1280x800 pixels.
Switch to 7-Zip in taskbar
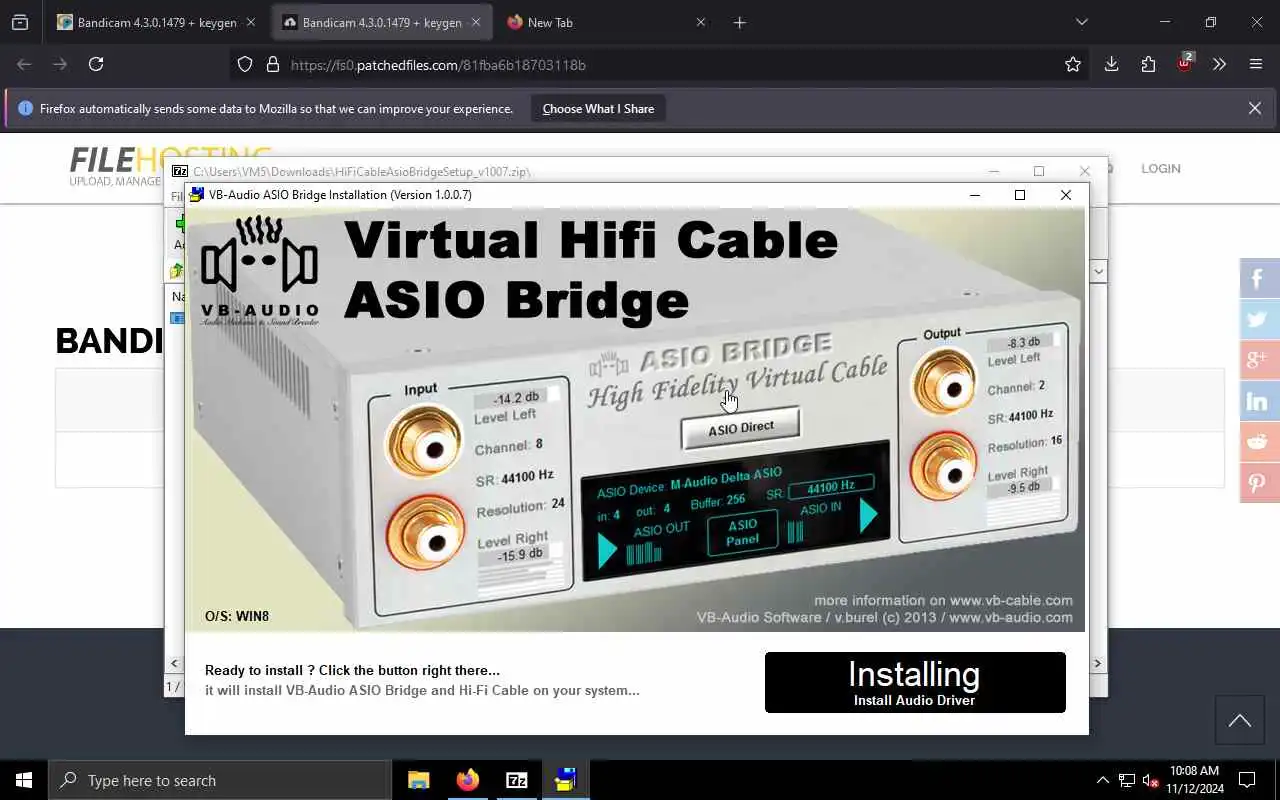[x=516, y=780]
